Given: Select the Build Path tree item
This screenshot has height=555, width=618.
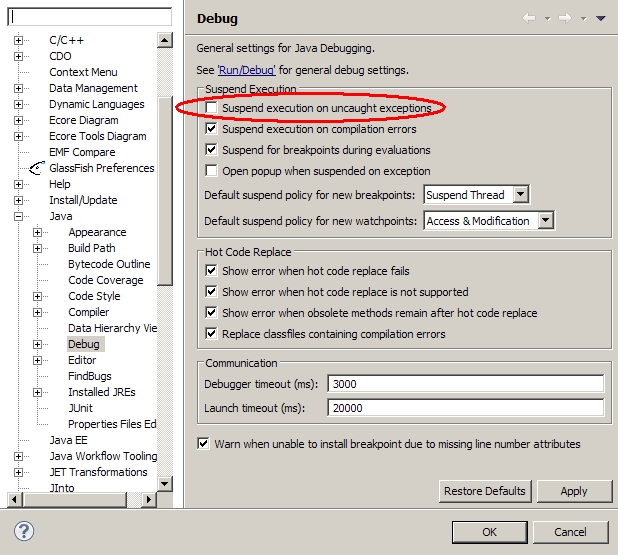Looking at the screenshot, I should pos(92,248).
